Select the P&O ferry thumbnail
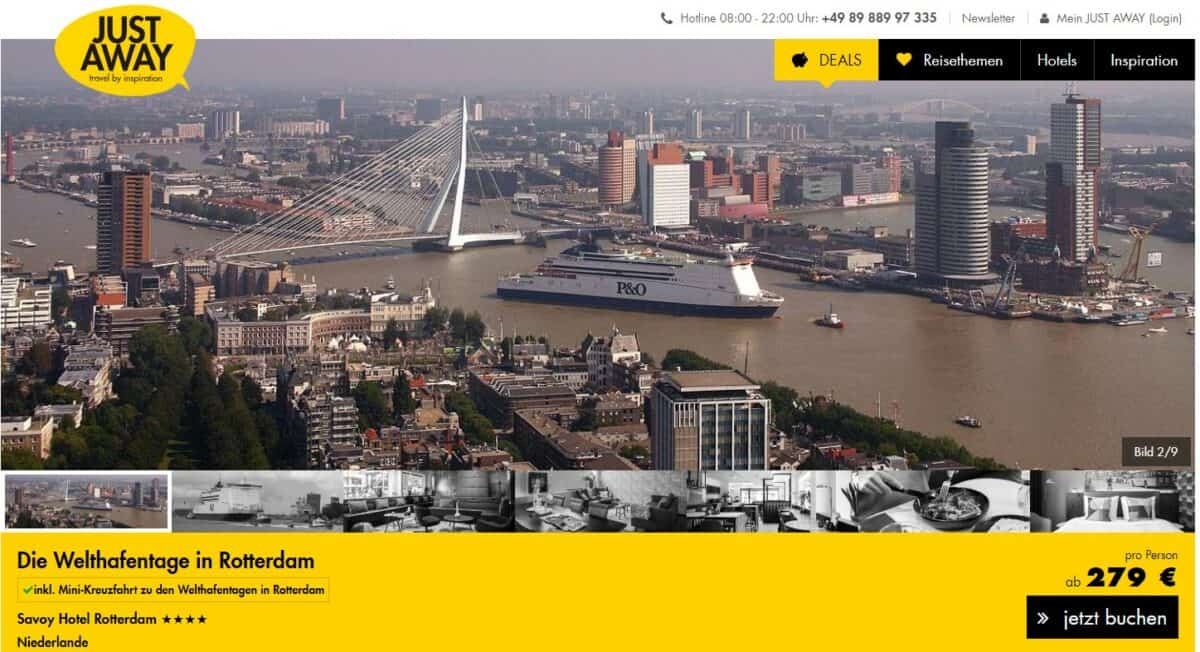Viewport: 1200px width, 652px height. pos(257,501)
